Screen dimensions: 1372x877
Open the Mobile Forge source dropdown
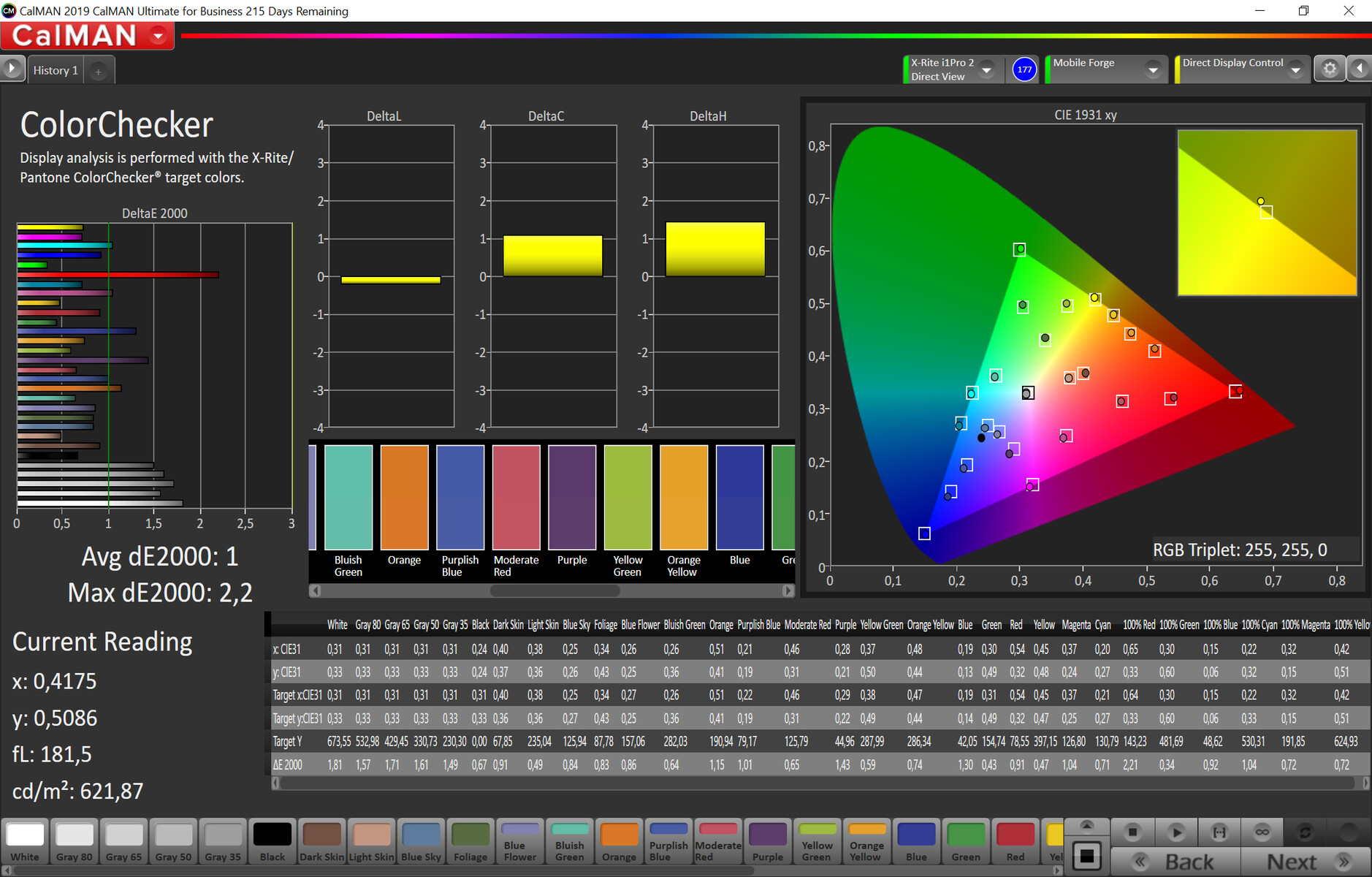point(1153,69)
